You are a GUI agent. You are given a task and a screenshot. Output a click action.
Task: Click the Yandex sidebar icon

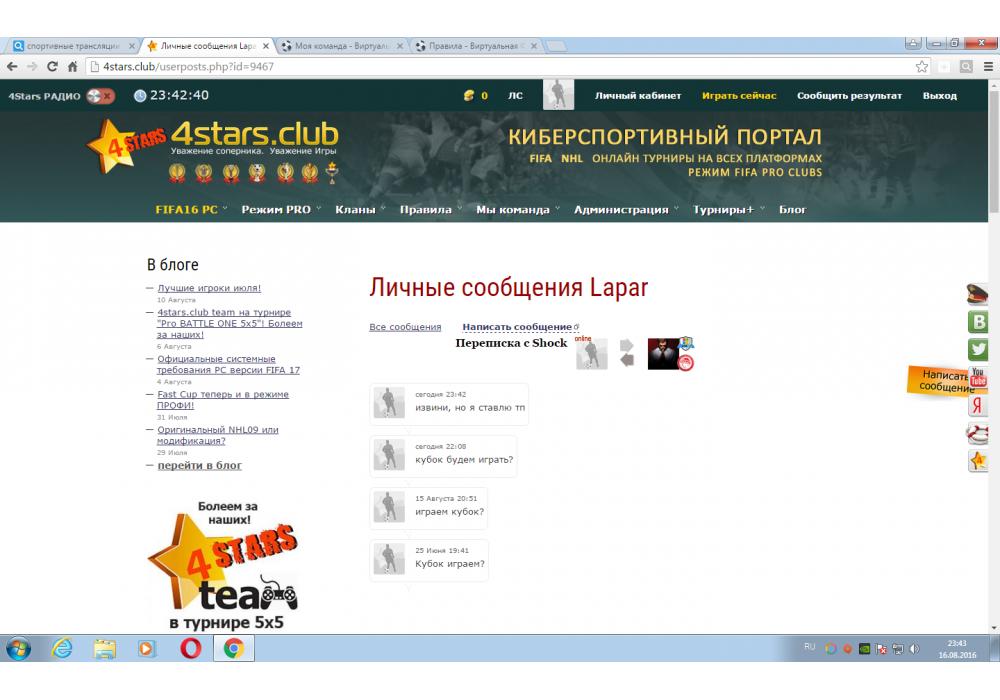(978, 406)
